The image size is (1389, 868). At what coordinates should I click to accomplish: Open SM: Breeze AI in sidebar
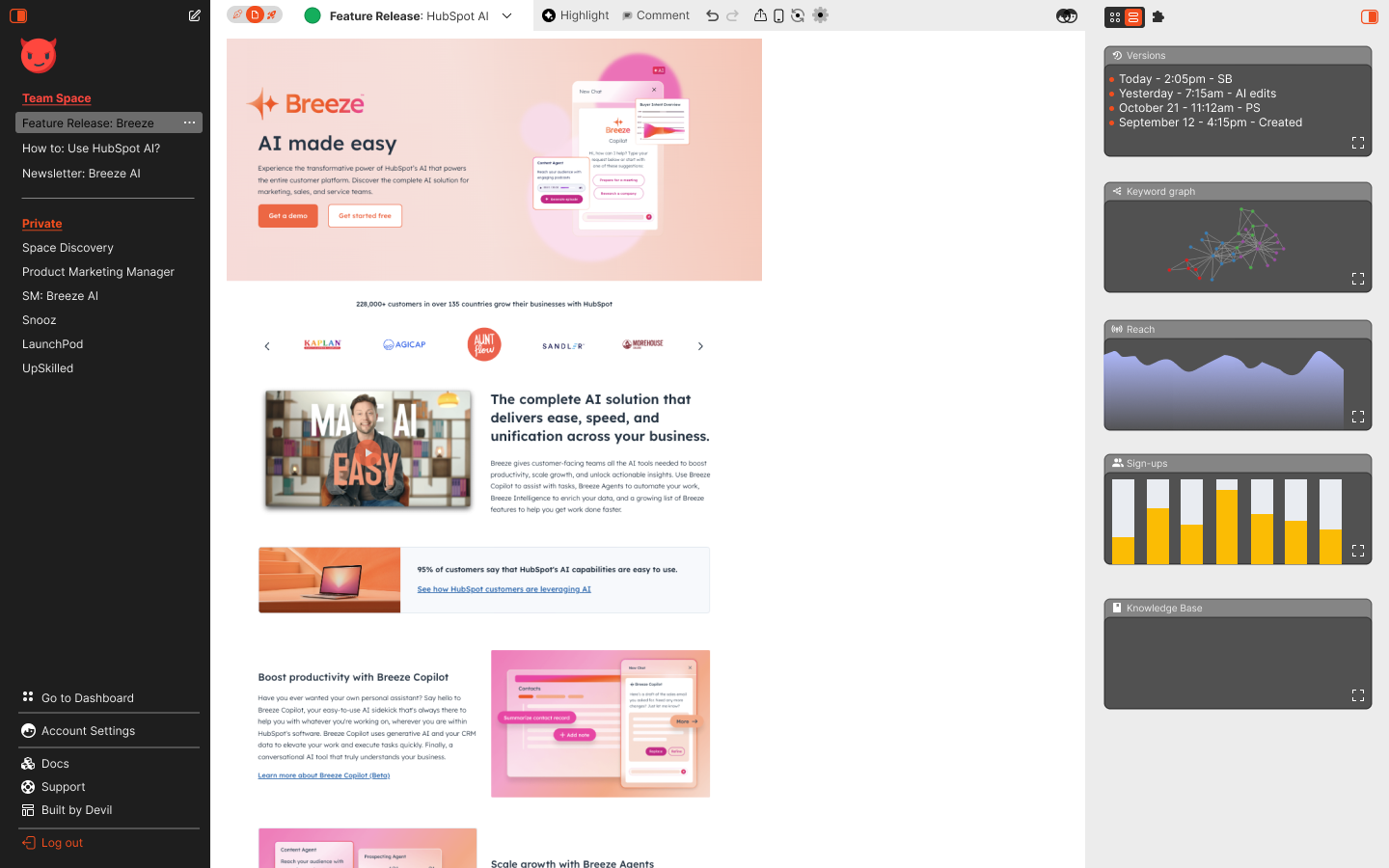tap(60, 296)
